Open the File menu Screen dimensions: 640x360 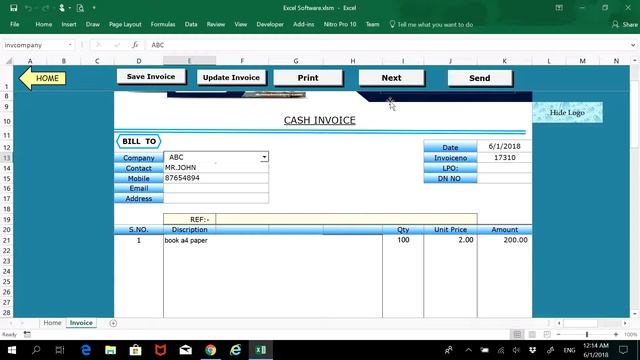(x=15, y=24)
